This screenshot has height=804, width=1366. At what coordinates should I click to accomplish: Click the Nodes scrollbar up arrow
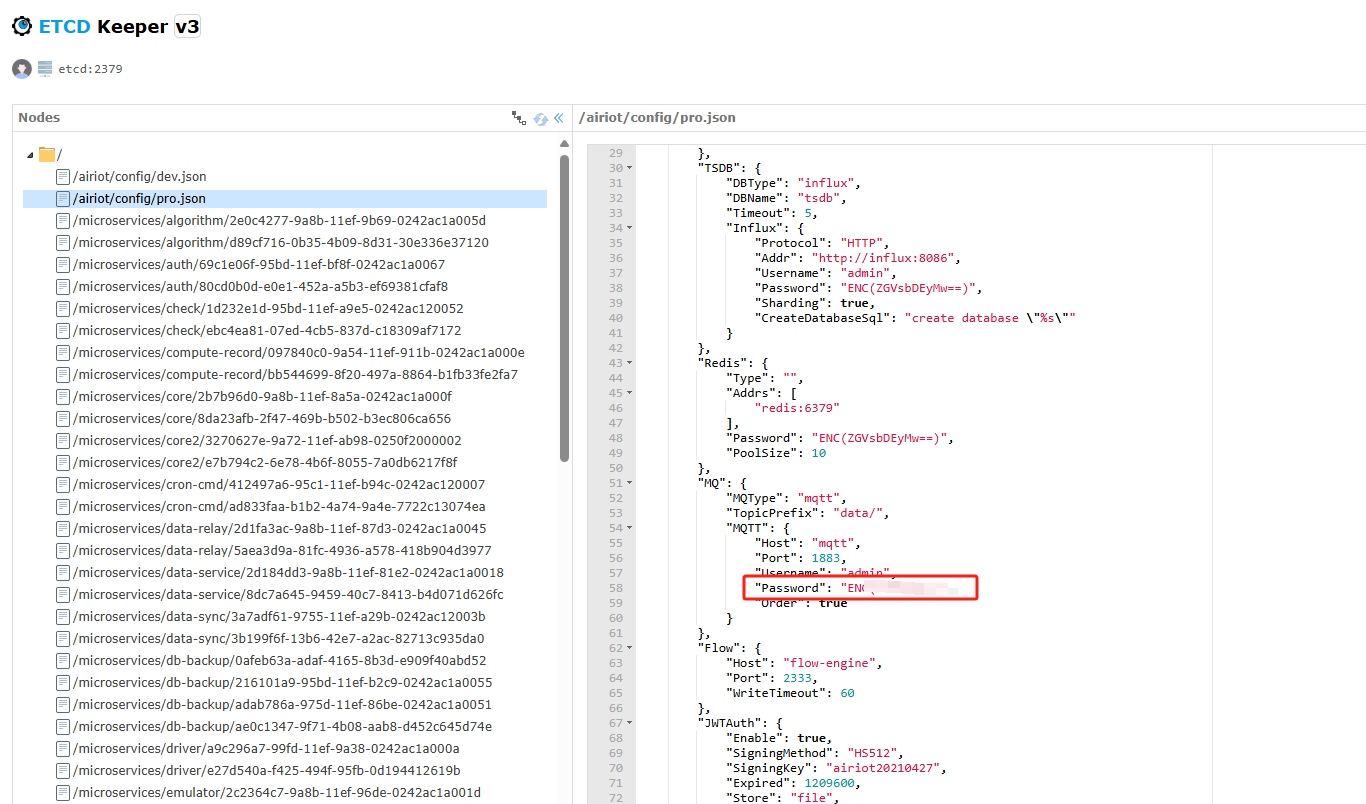[x=565, y=146]
